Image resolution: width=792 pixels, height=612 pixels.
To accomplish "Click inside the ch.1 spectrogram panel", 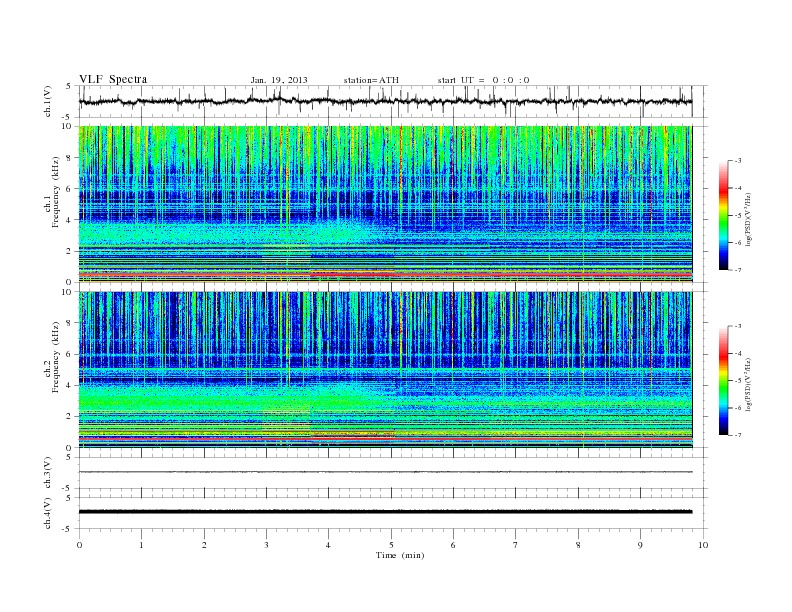I will 385,204.
